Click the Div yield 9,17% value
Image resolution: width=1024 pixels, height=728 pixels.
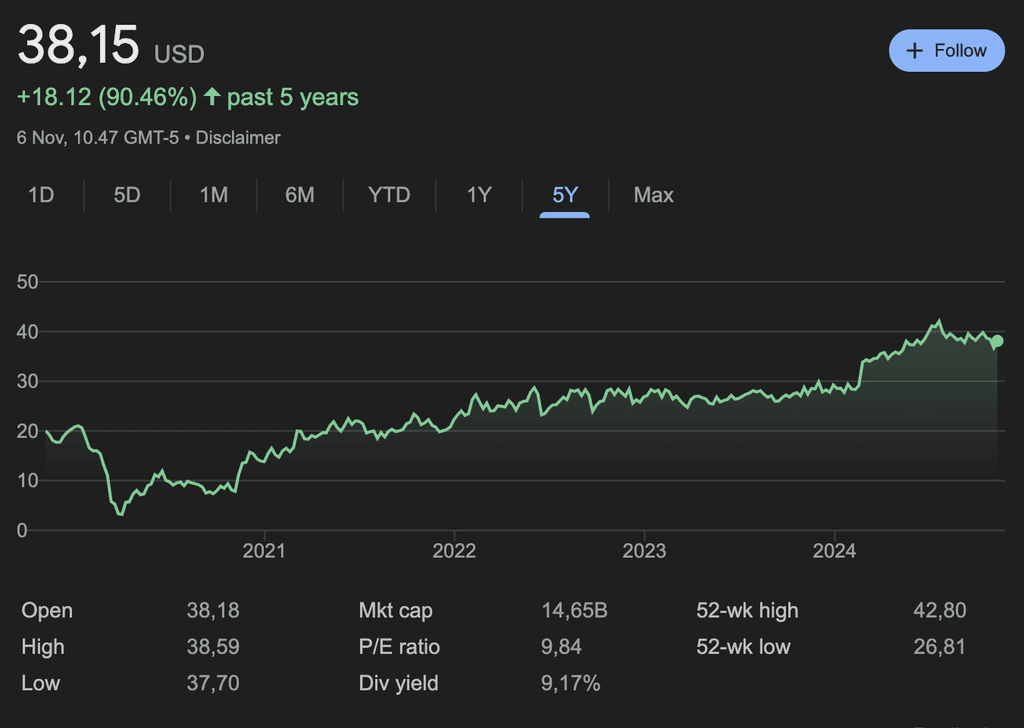571,684
